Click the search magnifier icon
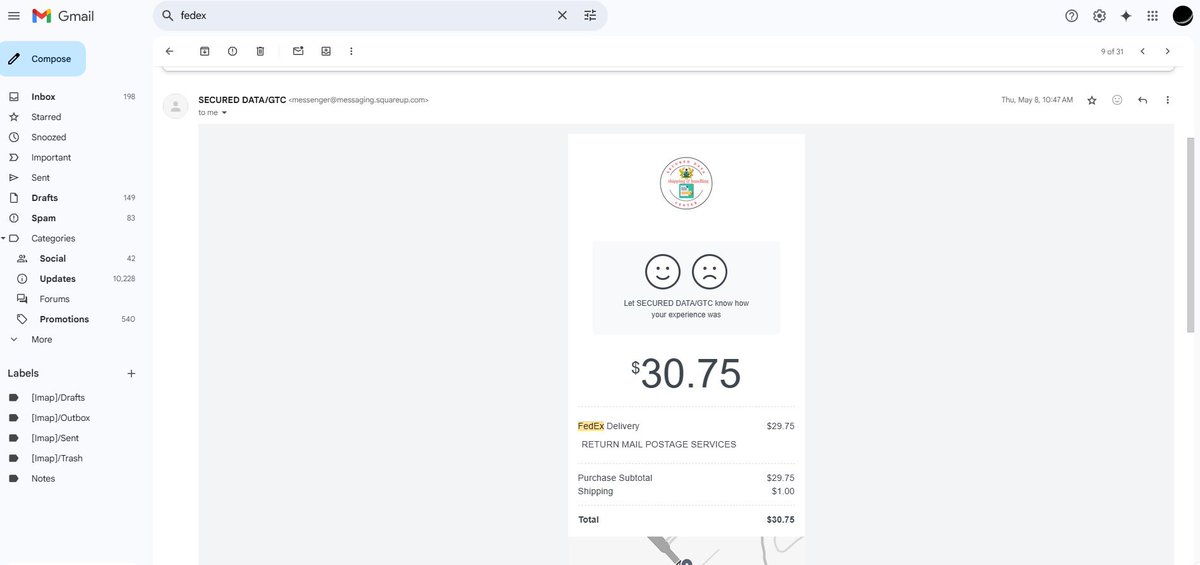The height and width of the screenshot is (565, 1200). (x=168, y=16)
